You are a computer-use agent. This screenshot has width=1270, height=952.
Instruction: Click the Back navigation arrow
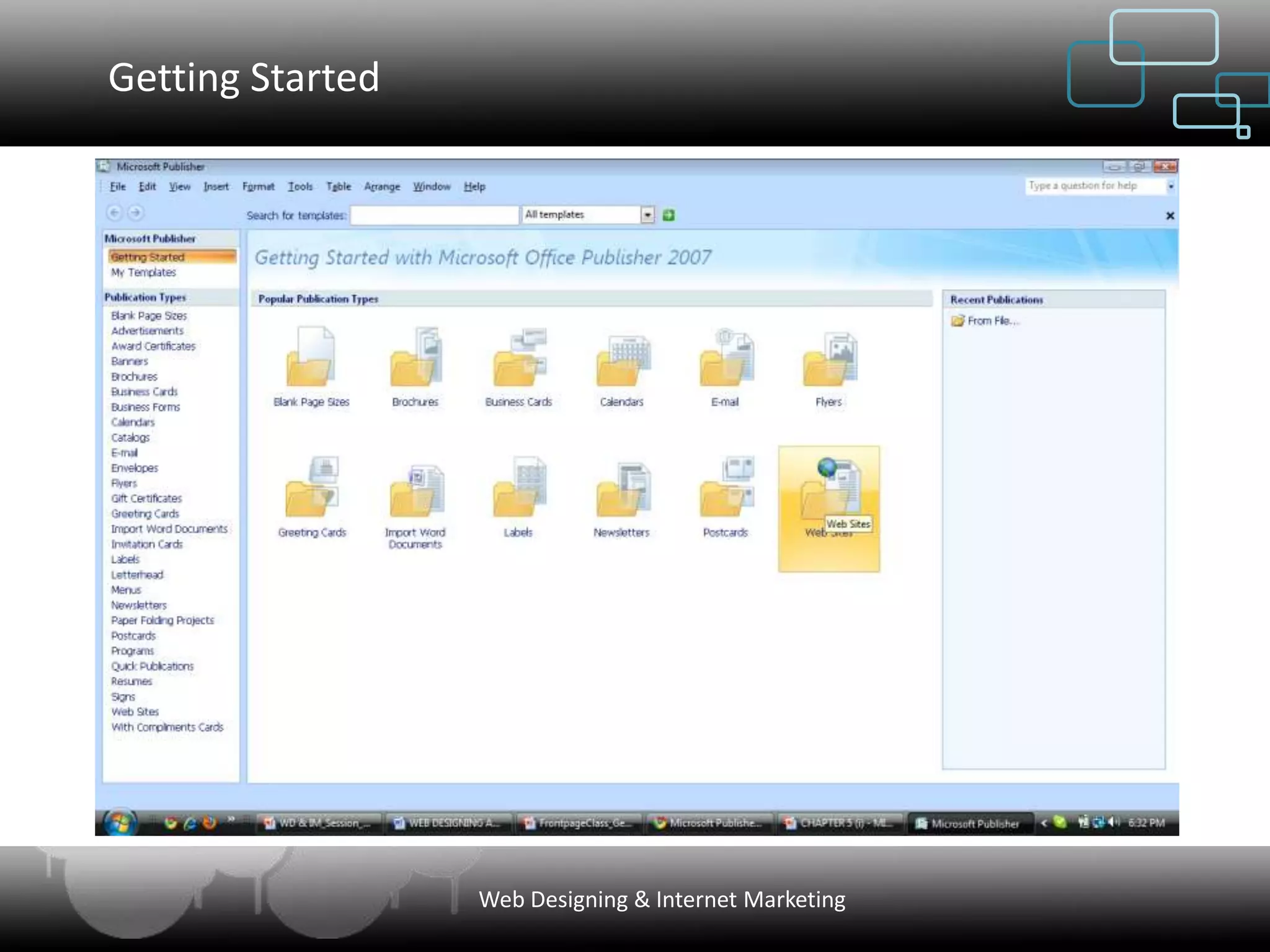(x=114, y=213)
